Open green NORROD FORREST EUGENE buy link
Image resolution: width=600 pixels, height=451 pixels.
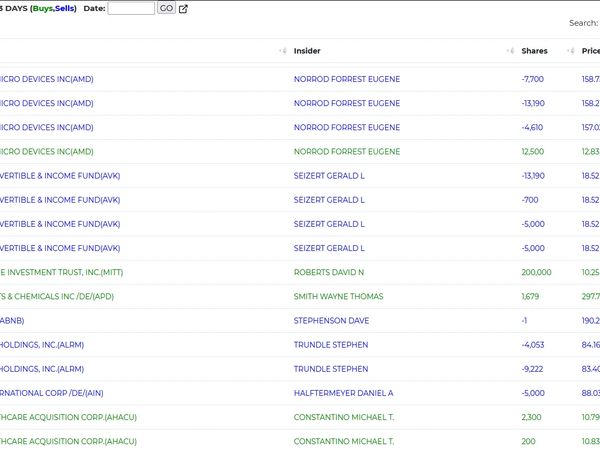click(x=347, y=151)
